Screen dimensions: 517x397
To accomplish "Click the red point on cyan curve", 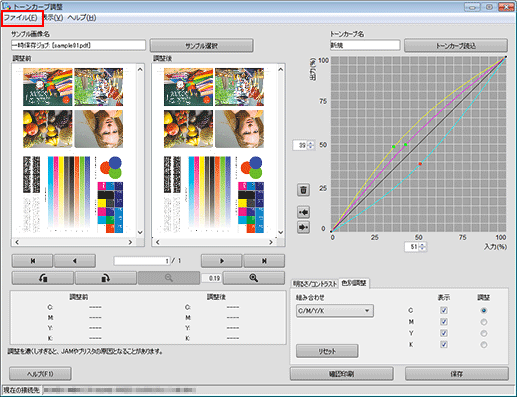I will click(x=420, y=164).
